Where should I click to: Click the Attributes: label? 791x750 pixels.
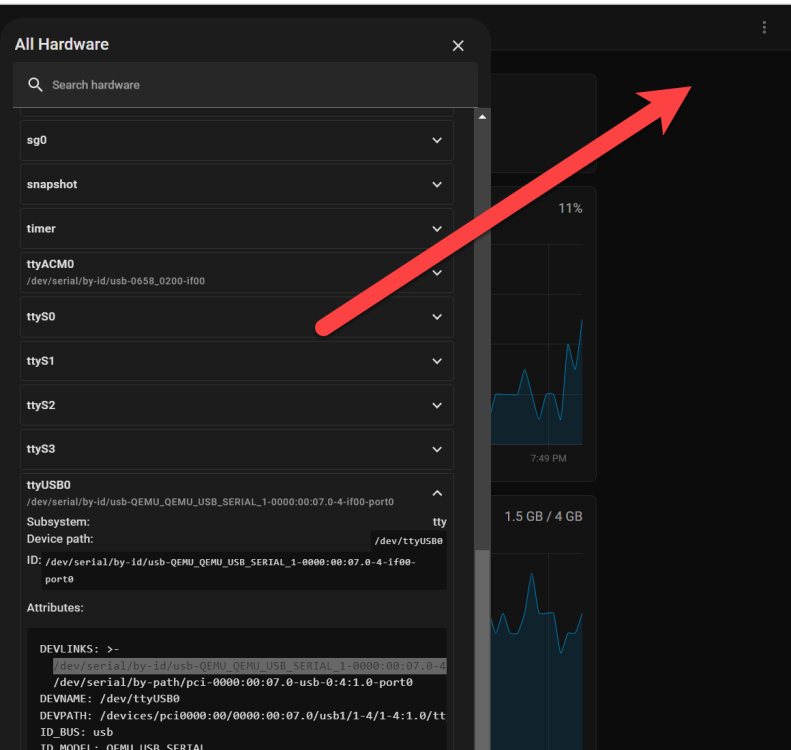click(55, 608)
